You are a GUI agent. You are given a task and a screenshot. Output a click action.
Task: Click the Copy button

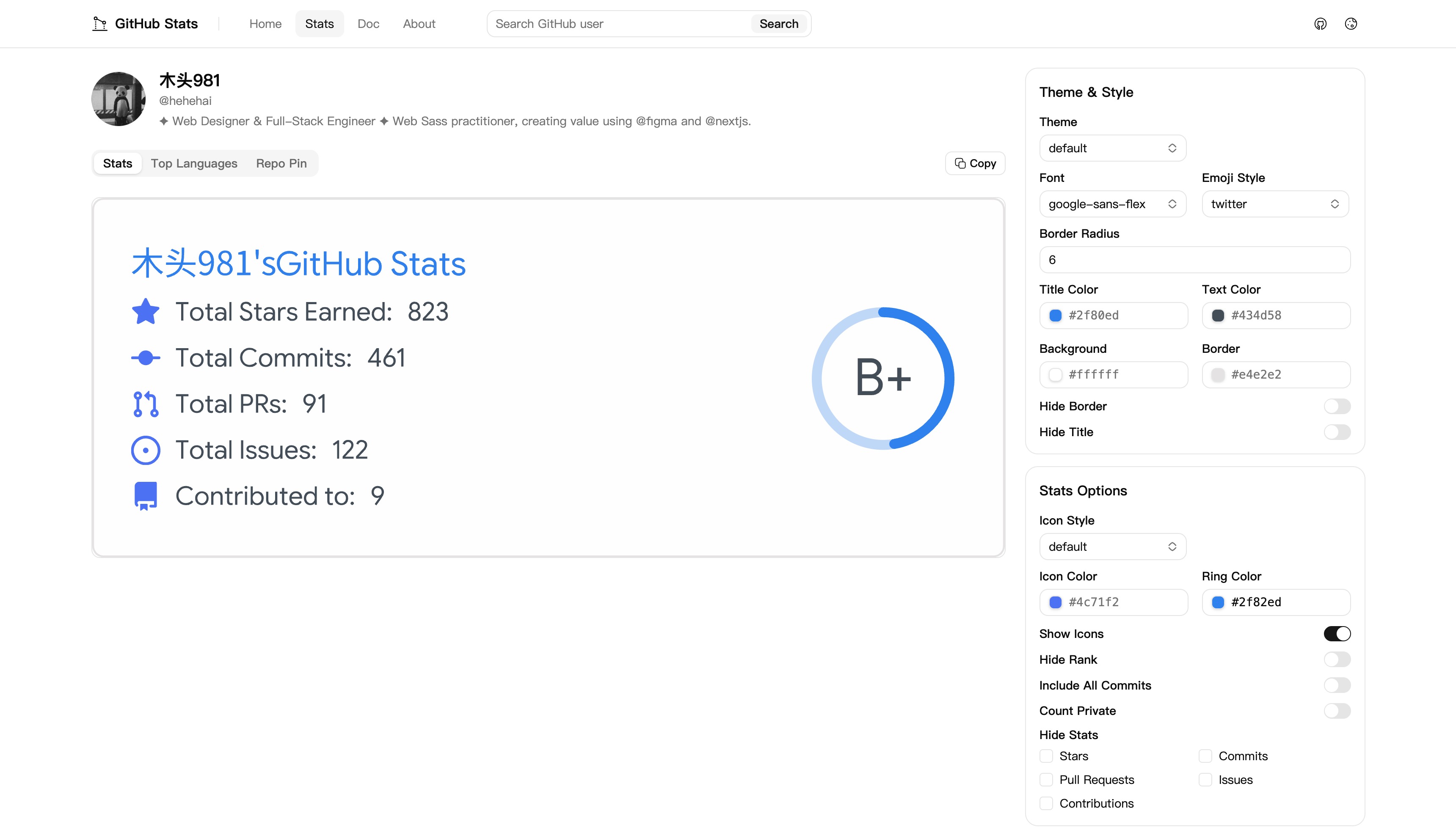(x=975, y=163)
